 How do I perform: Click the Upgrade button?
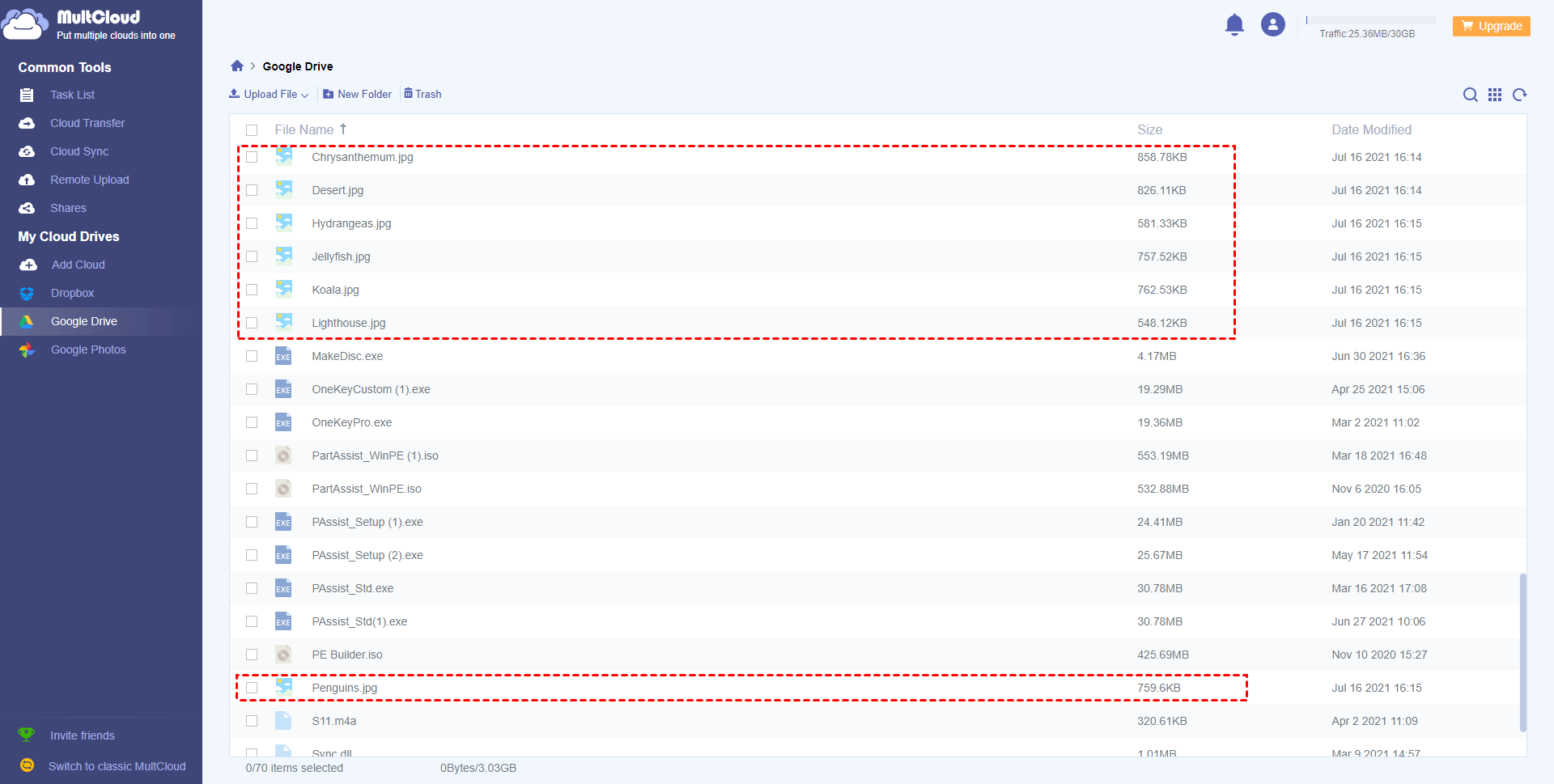pyautogui.click(x=1492, y=26)
